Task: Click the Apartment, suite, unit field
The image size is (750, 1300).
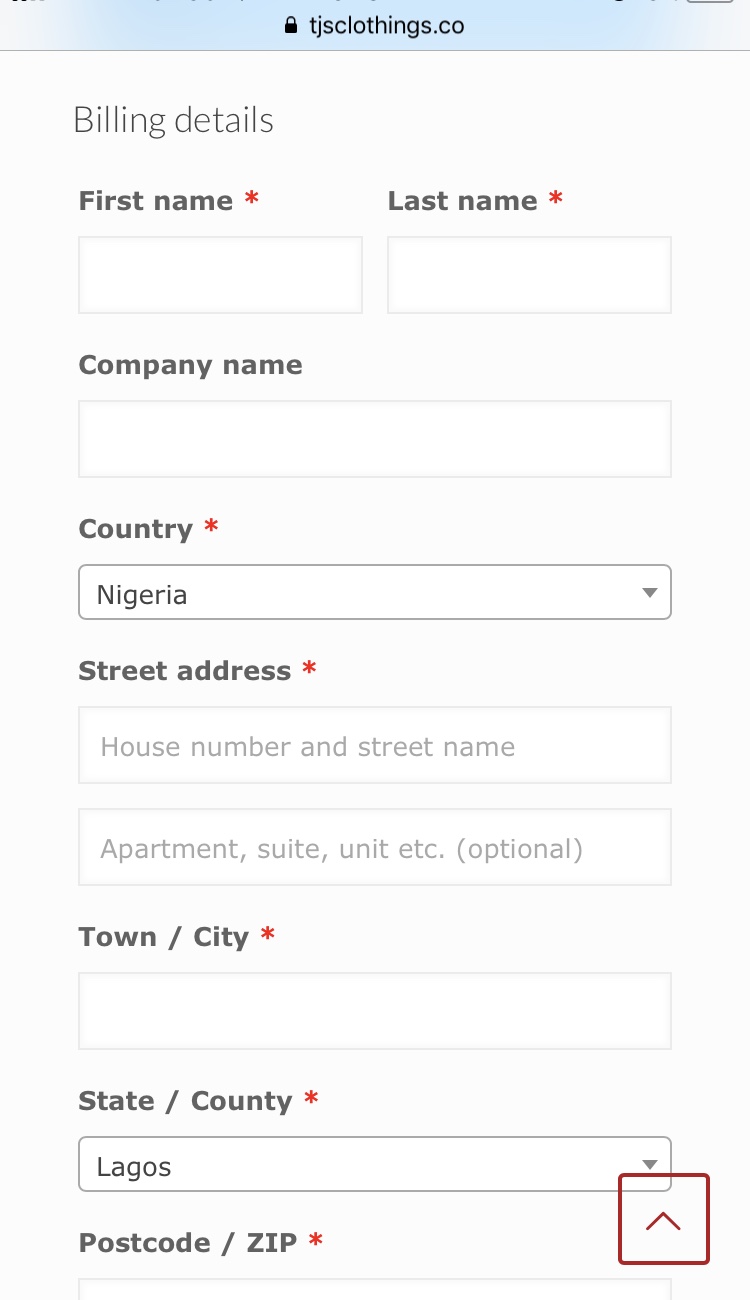Action: click(x=375, y=847)
